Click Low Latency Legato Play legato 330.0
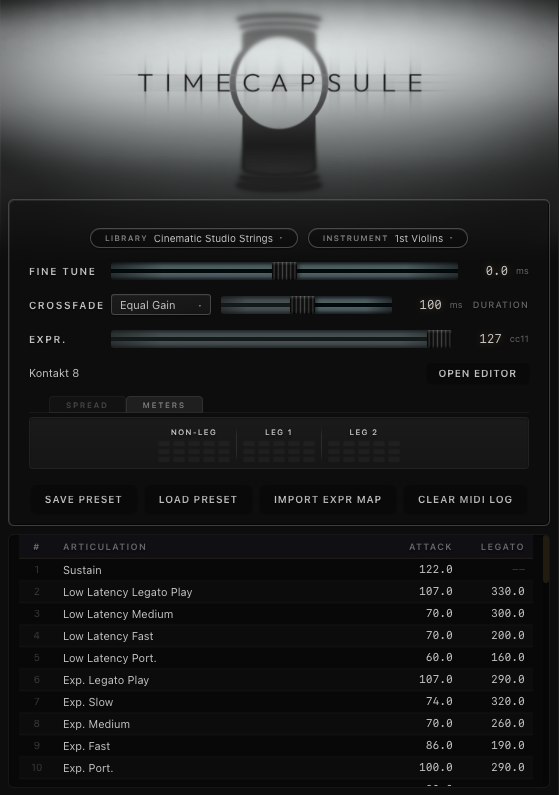559x795 pixels. 507,591
